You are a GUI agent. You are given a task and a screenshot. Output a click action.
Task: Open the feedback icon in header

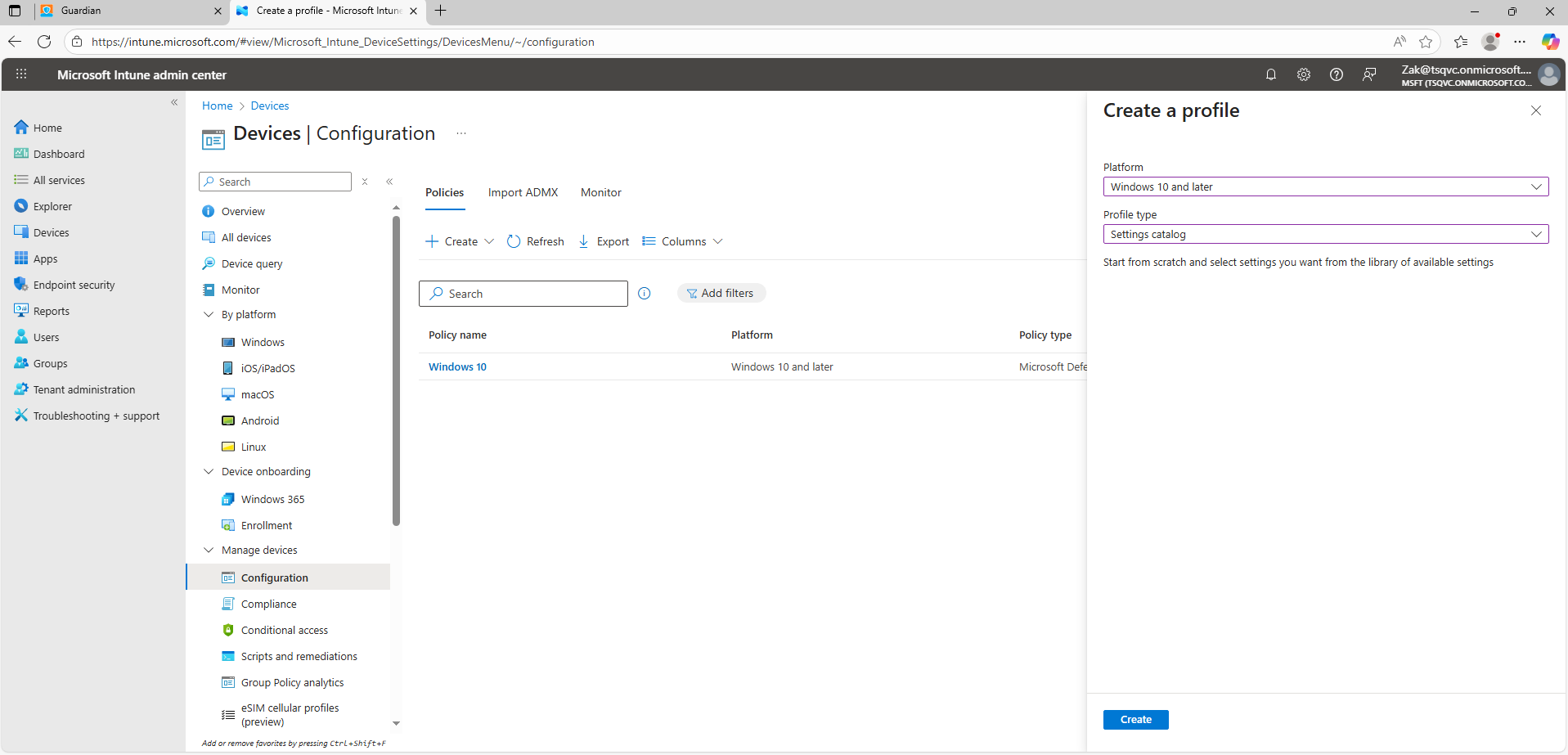point(1368,74)
